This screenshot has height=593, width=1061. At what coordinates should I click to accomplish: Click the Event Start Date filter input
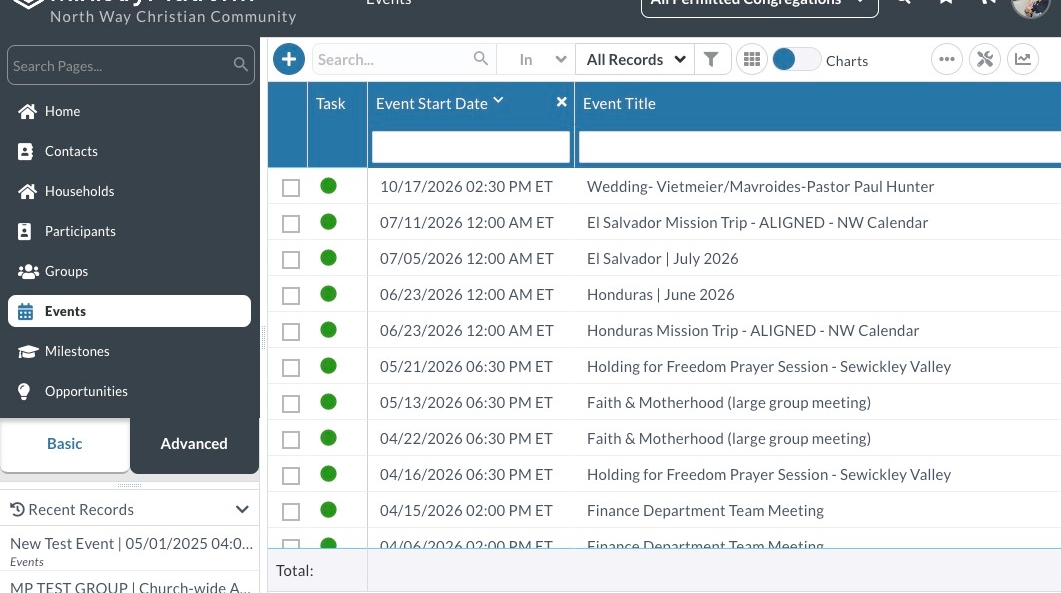[x=470, y=147]
